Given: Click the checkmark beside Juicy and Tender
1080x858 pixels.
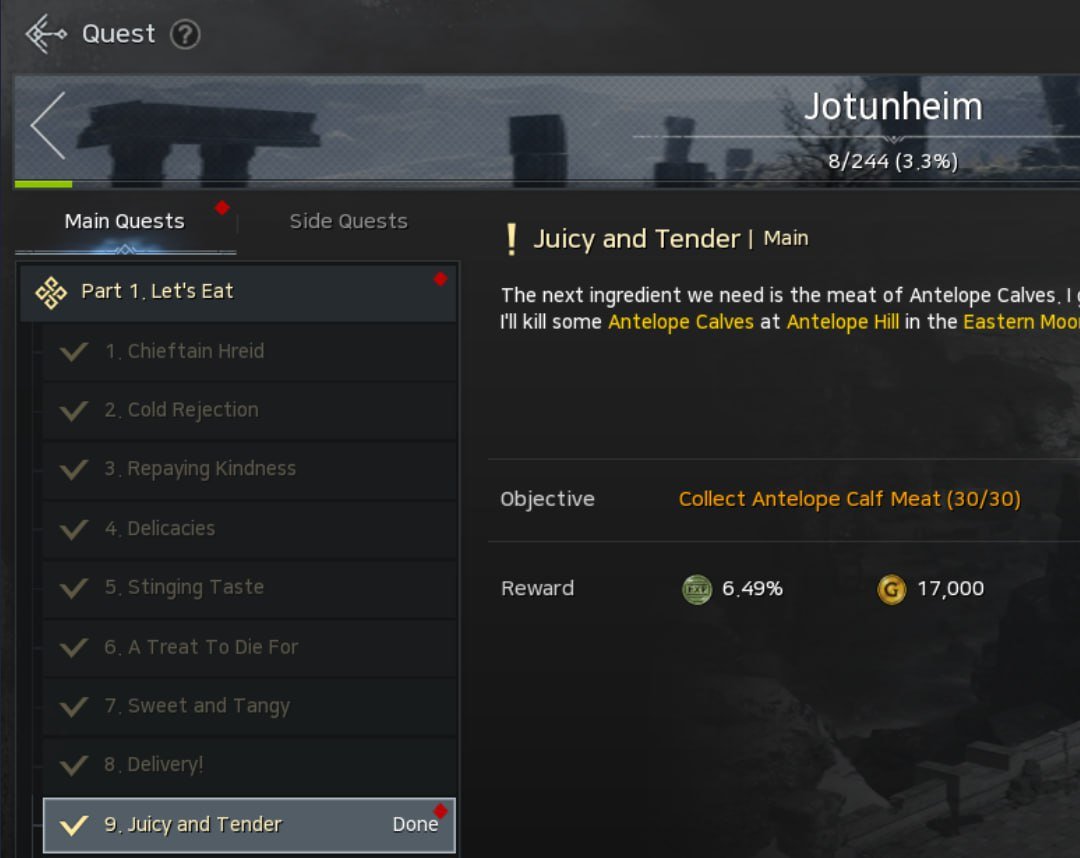Looking at the screenshot, I should pos(74,825).
